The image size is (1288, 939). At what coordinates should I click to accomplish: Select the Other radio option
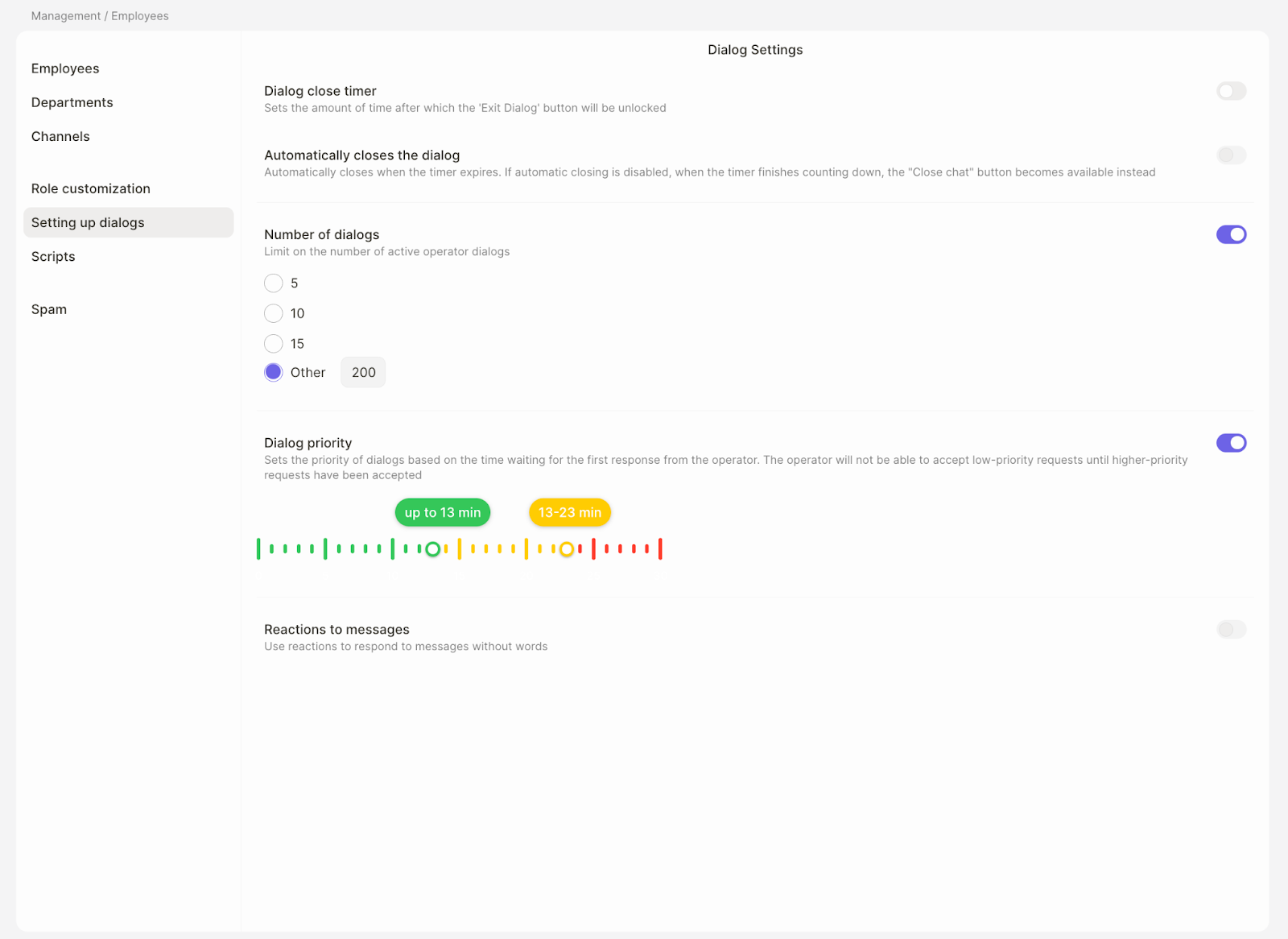tap(274, 372)
